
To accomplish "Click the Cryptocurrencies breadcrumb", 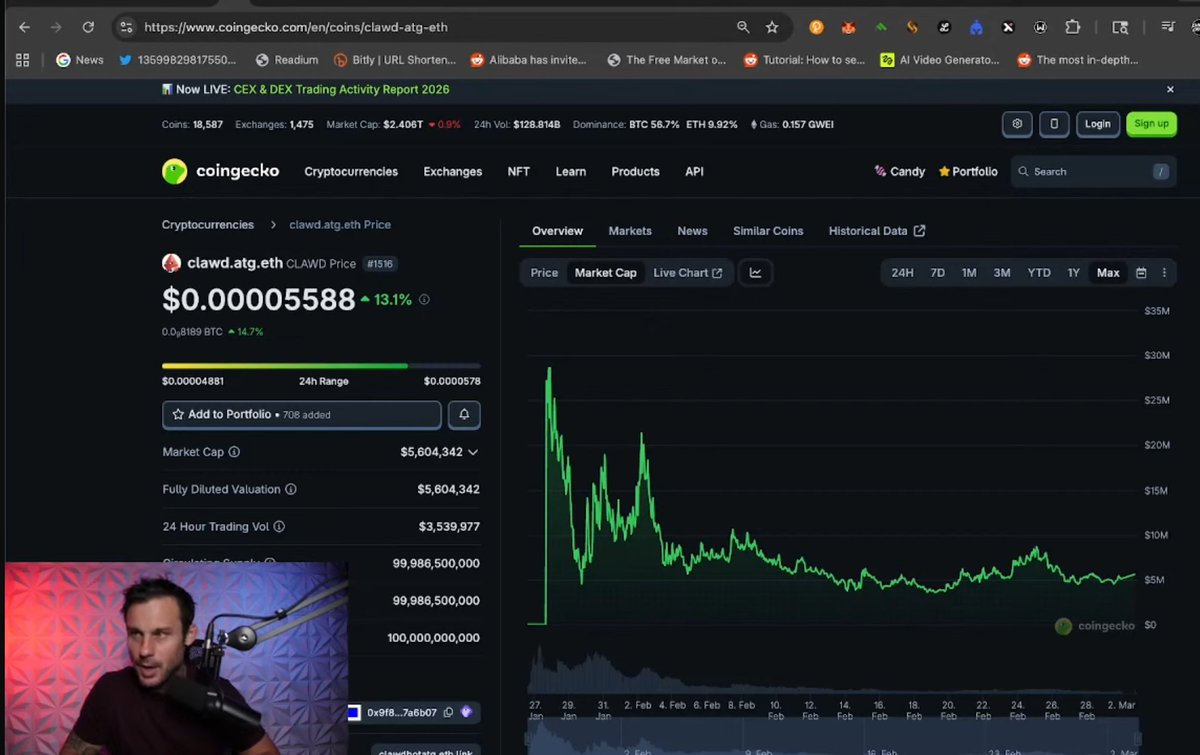I will [x=208, y=225].
